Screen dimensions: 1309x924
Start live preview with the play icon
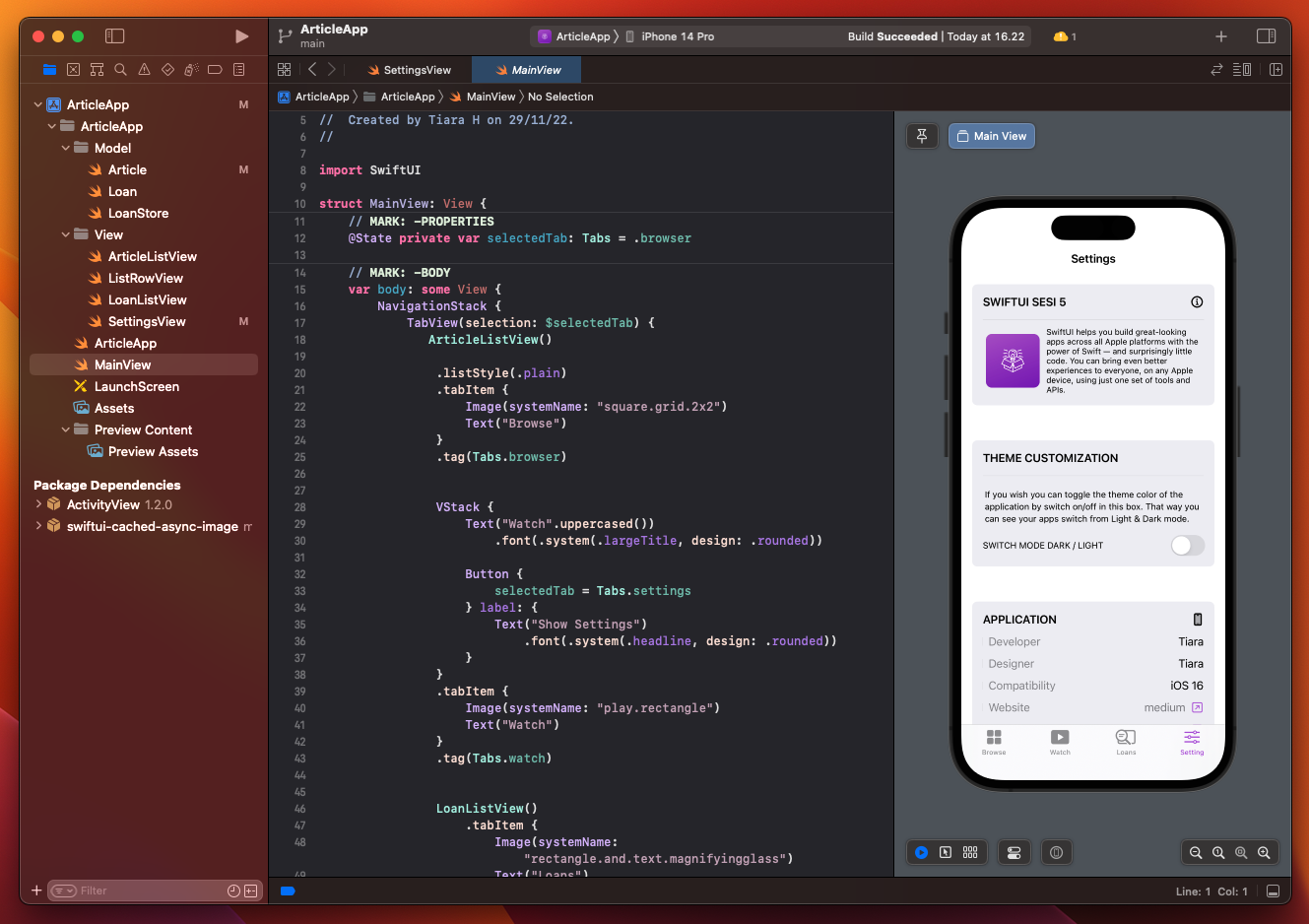point(922,852)
